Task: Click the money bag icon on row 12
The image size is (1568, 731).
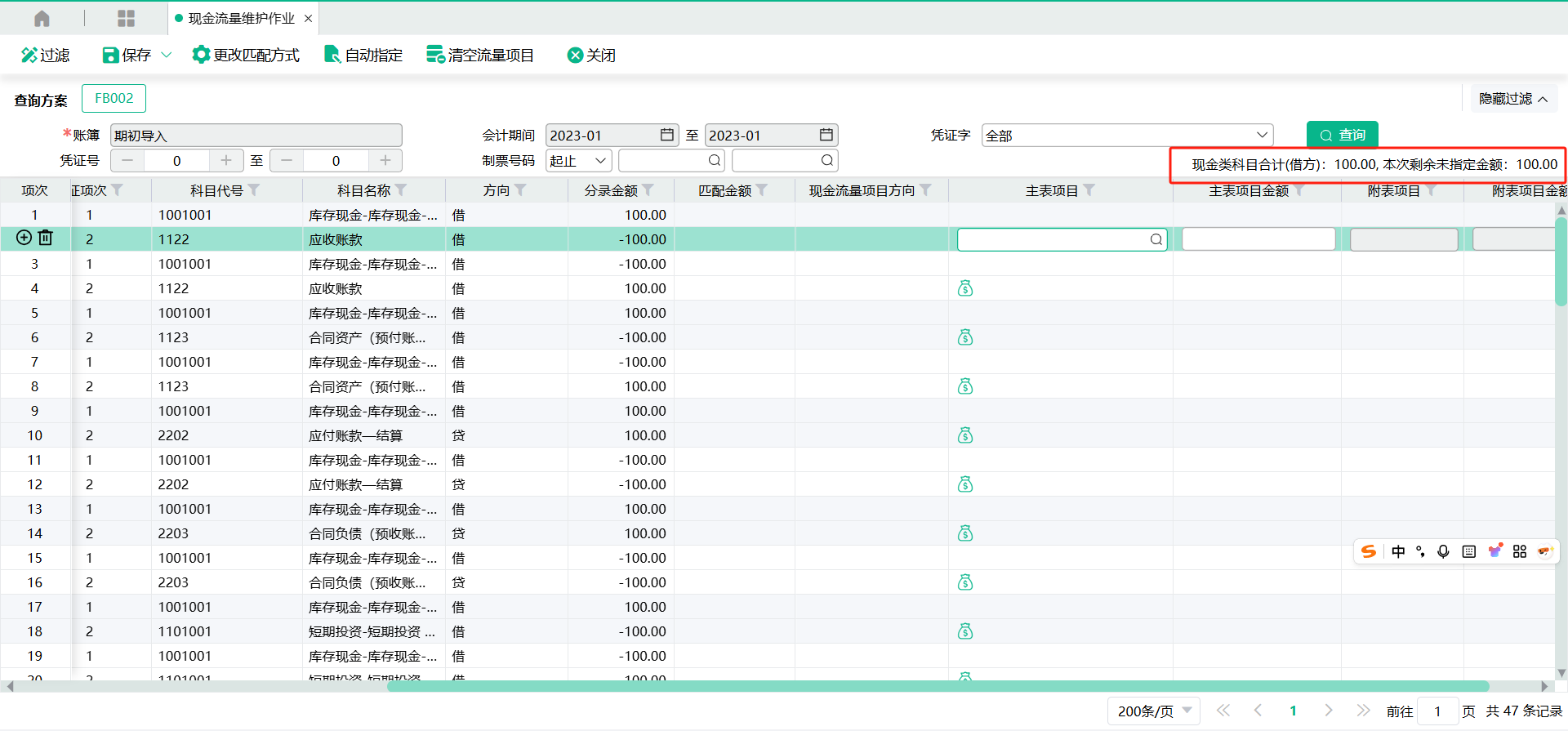Action: tap(965, 484)
